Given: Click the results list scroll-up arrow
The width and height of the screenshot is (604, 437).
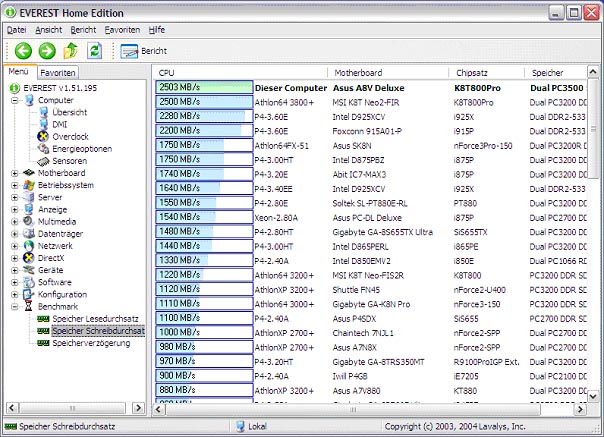Looking at the screenshot, I should point(593,72).
